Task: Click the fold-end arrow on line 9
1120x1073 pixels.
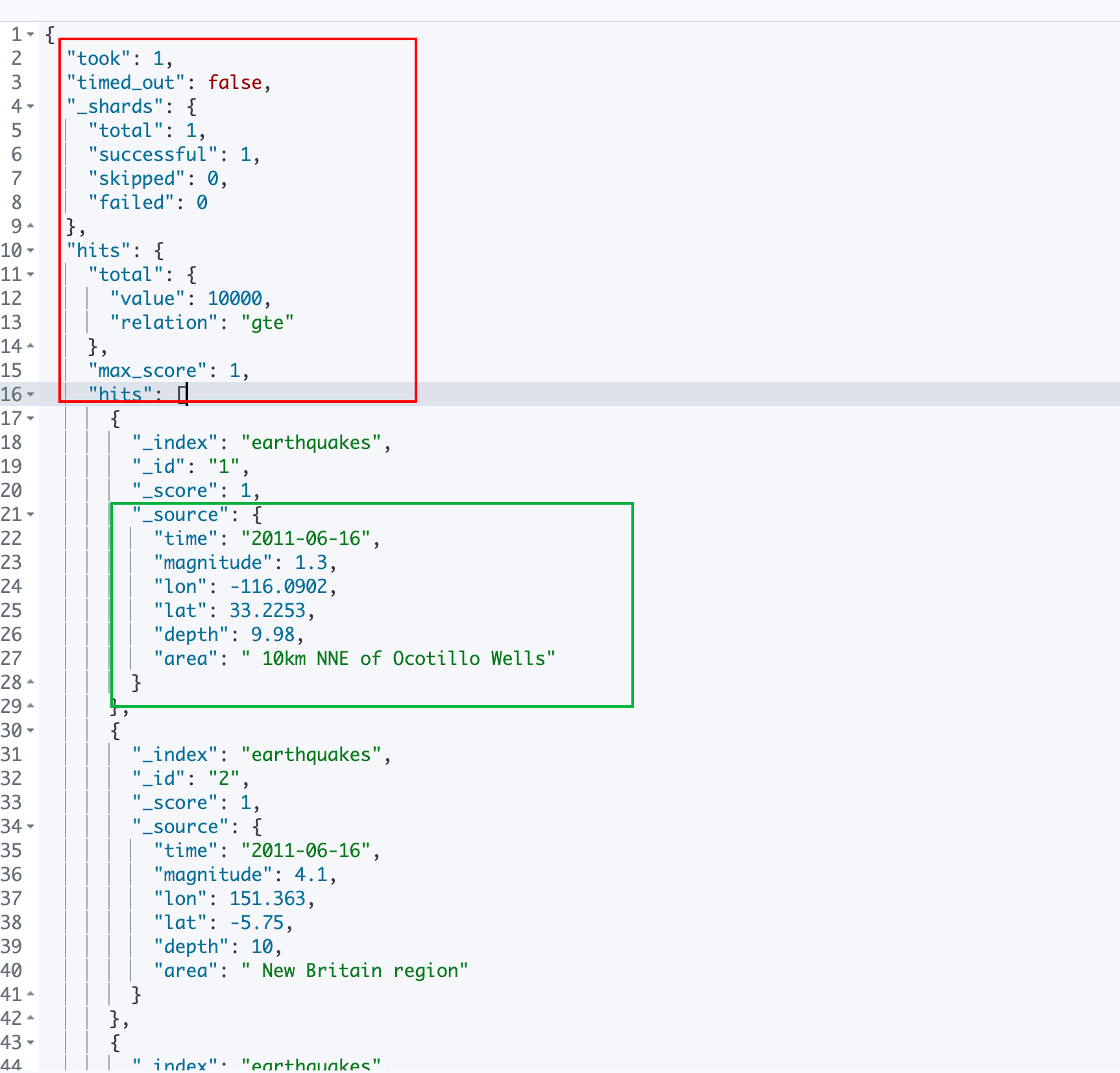Action: (30, 226)
